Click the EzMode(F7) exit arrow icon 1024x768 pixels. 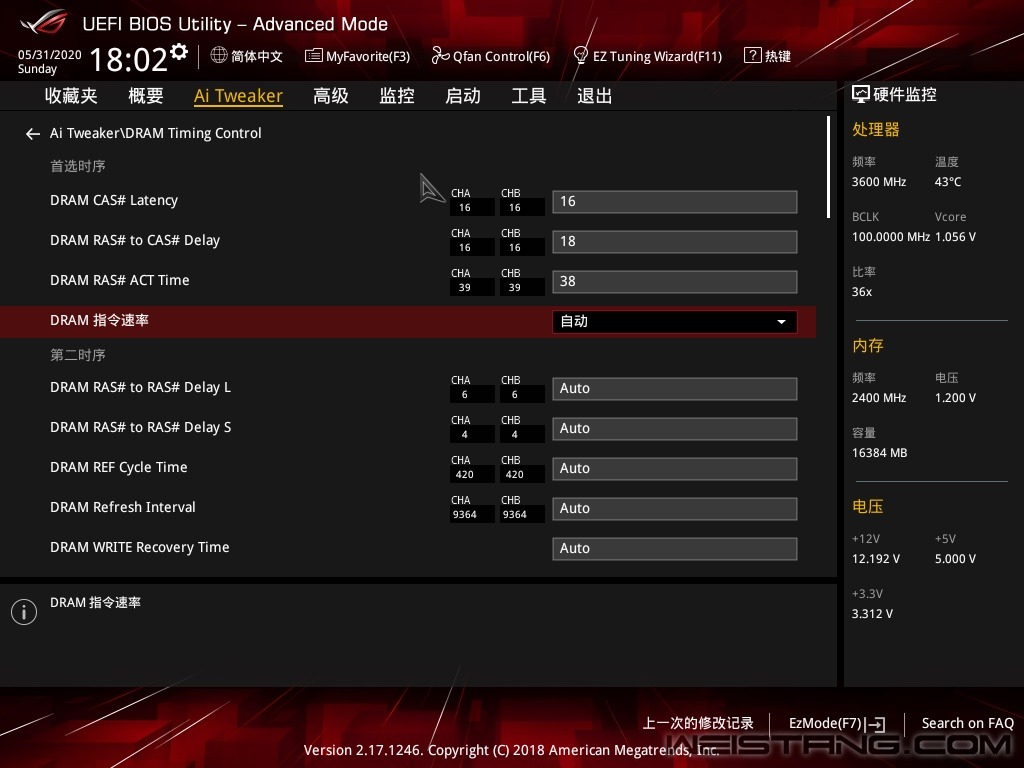[875, 724]
